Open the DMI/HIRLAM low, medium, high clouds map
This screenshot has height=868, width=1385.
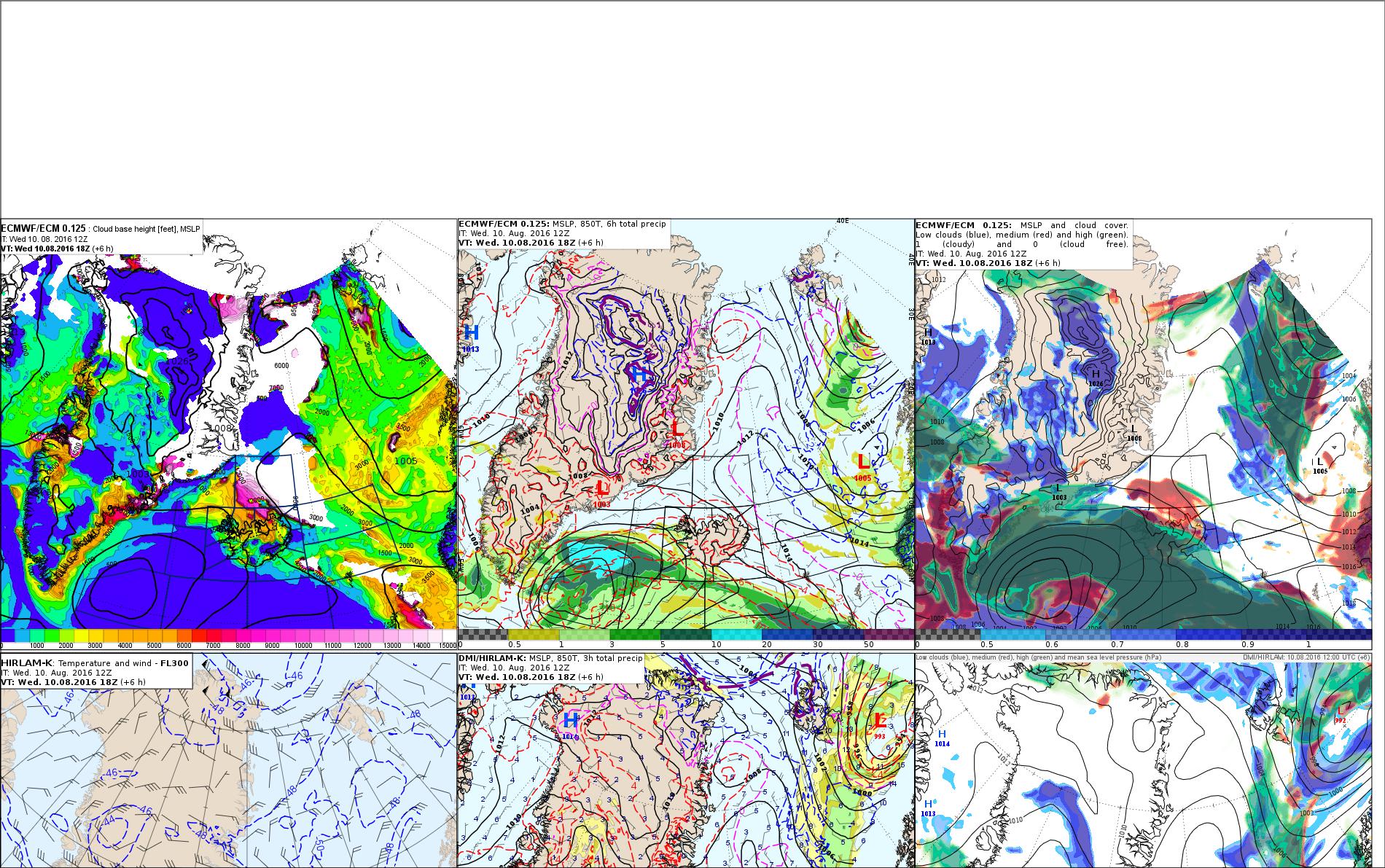click(x=1142, y=760)
